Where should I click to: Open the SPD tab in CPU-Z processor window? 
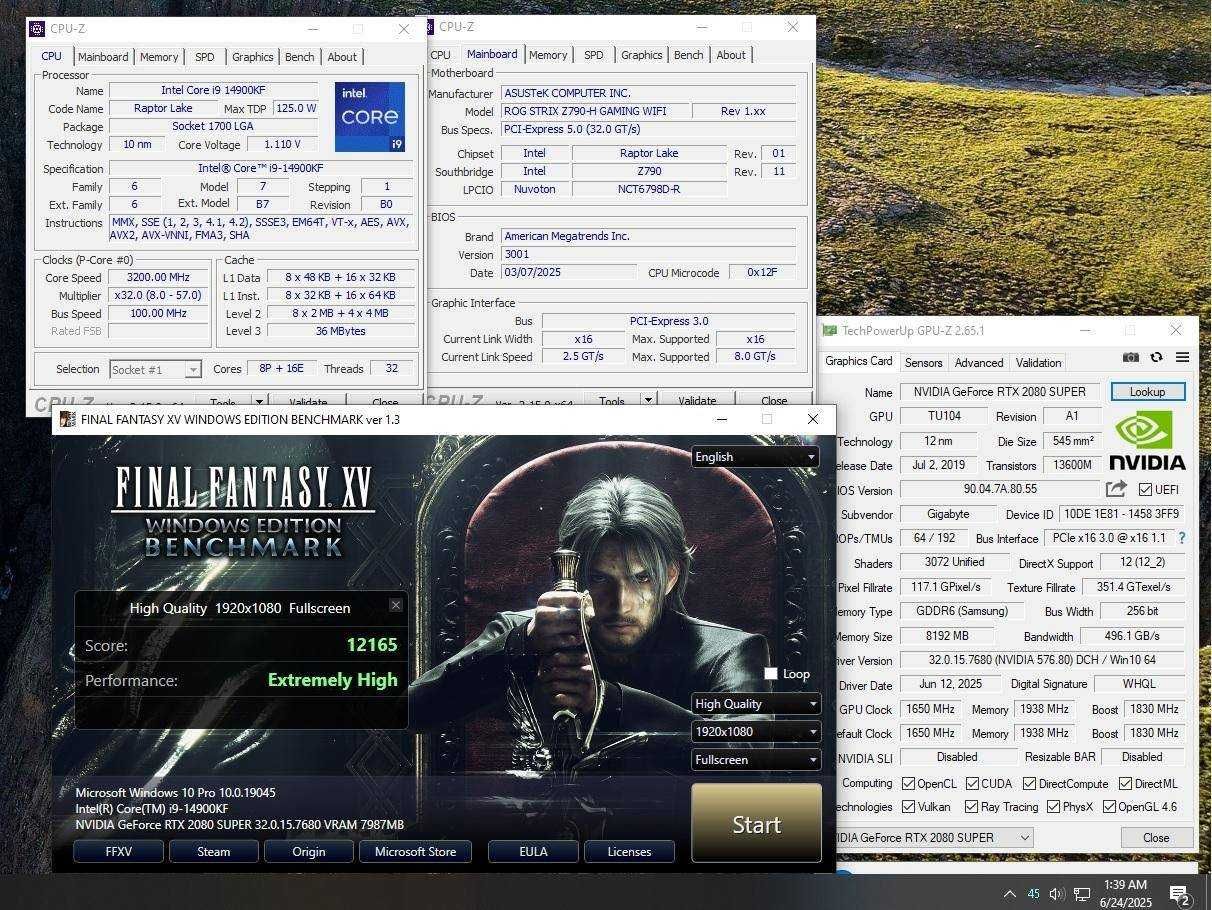click(x=204, y=57)
